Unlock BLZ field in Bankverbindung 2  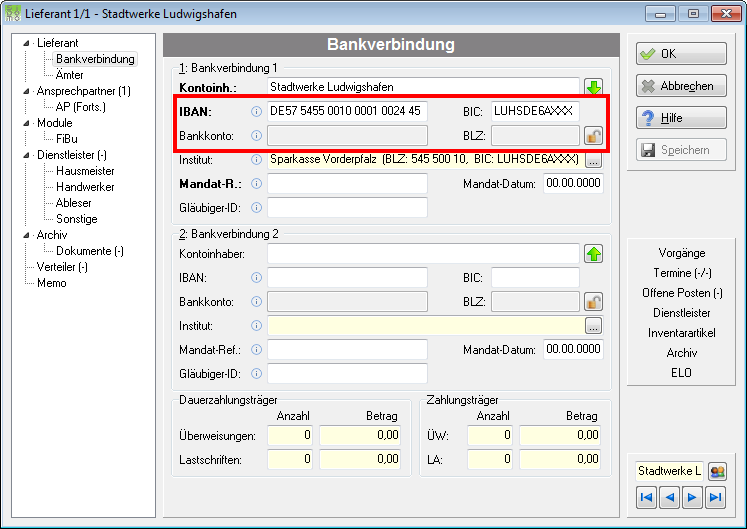(x=594, y=302)
